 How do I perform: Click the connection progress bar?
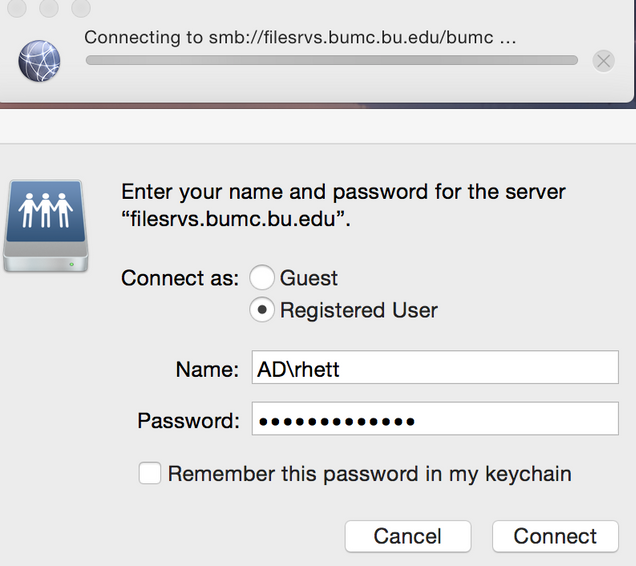point(332,60)
